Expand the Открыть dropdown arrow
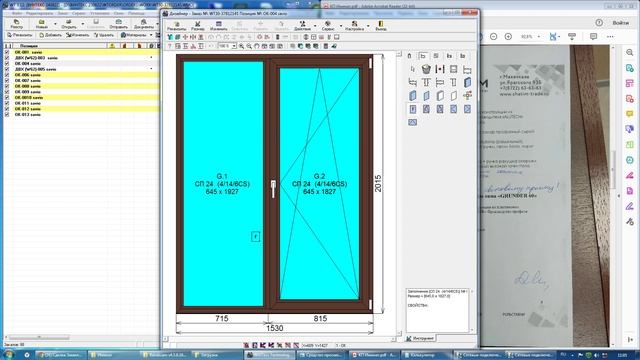 (82, 24)
